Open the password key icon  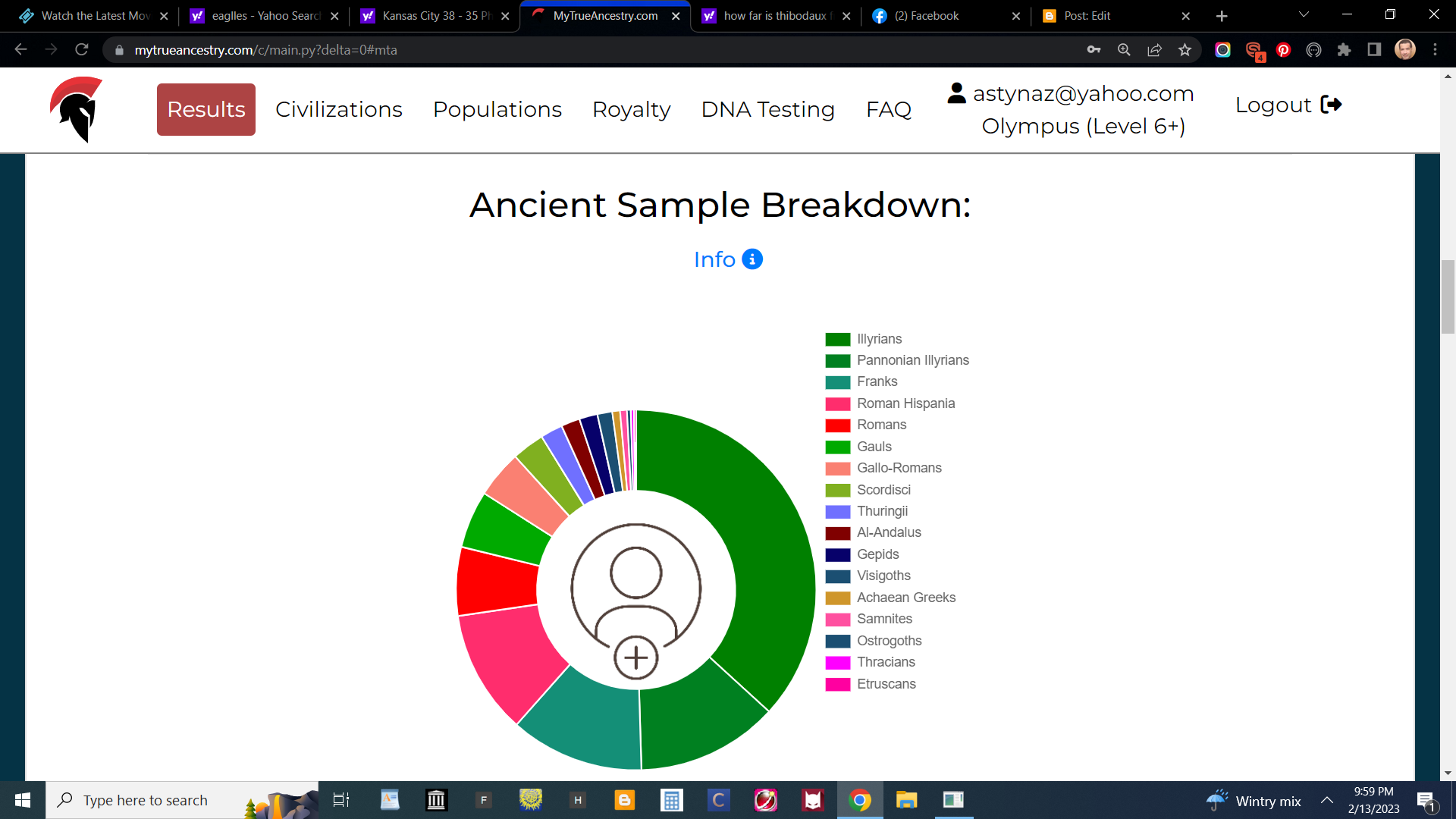[1094, 50]
